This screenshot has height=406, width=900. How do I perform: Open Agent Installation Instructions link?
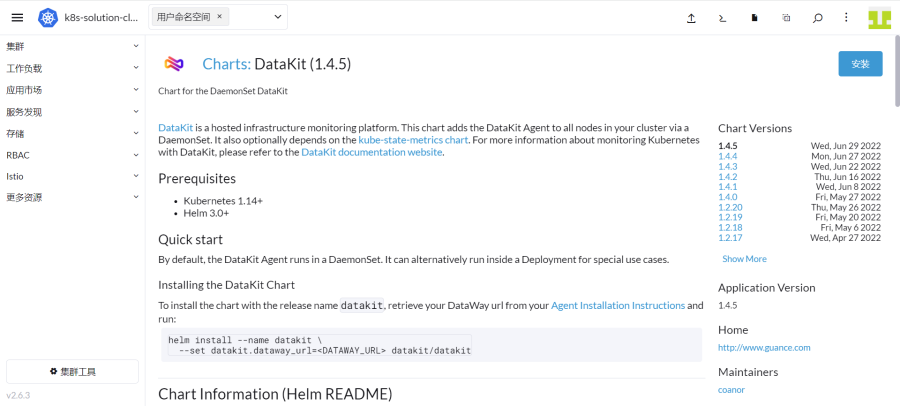coord(618,306)
